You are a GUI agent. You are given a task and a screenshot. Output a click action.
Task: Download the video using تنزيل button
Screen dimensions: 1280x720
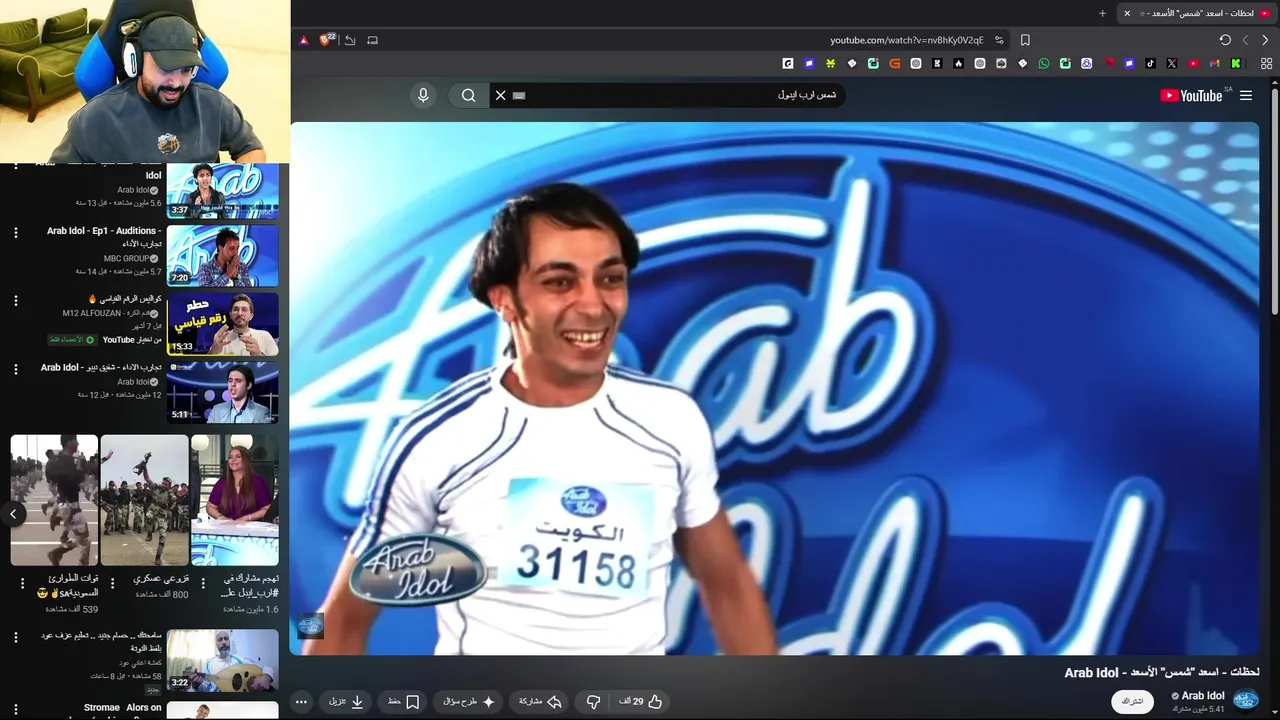tap(347, 702)
